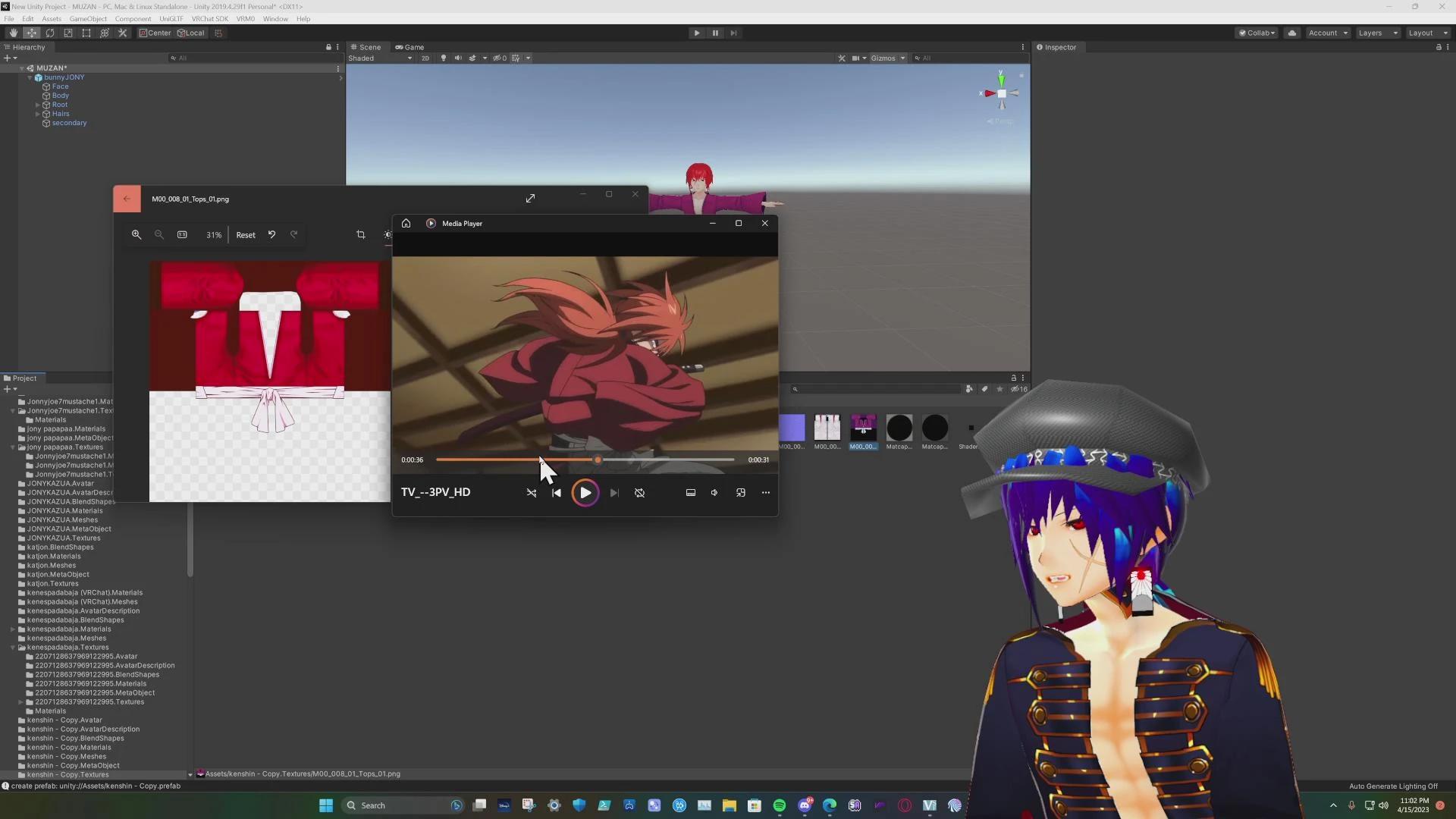Toggle scene grid visibility icon

pos(516,58)
